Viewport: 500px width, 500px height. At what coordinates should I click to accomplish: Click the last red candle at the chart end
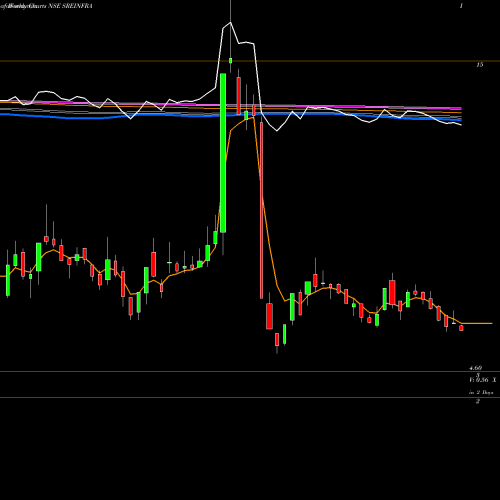tap(461, 328)
